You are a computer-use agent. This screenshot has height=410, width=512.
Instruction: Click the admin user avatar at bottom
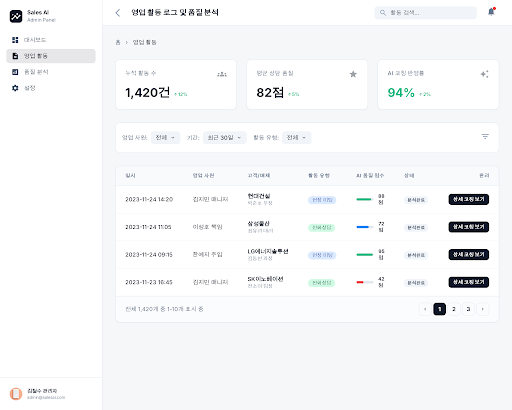(x=16, y=394)
